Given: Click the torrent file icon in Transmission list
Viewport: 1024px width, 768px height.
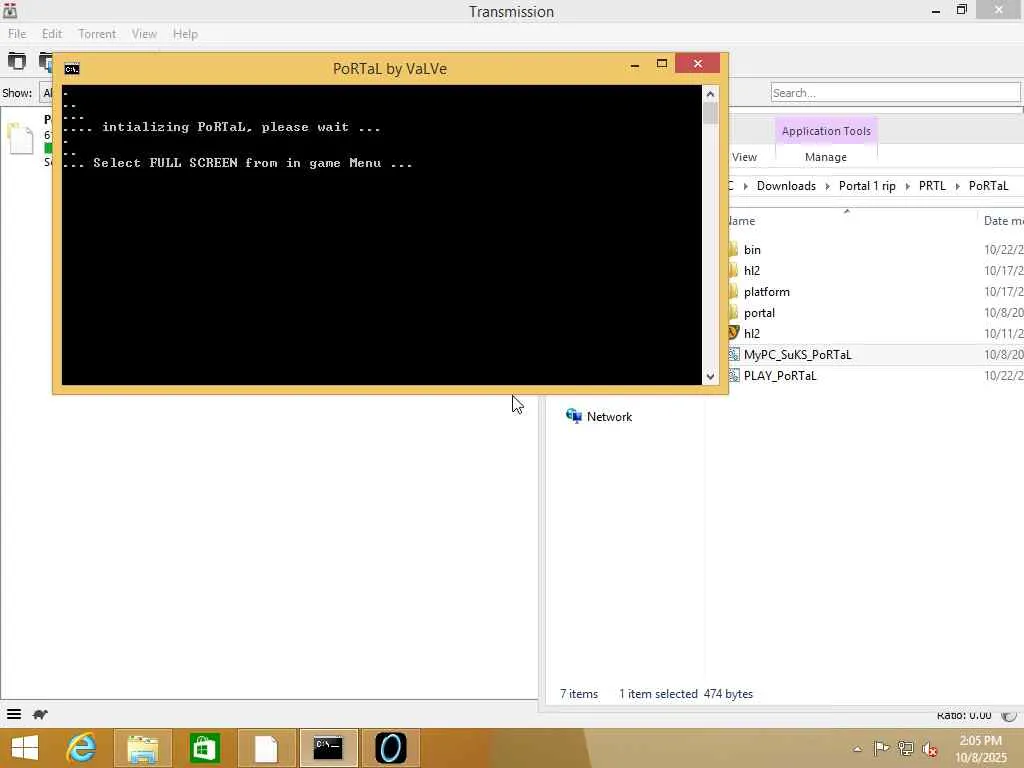Looking at the screenshot, I should (20, 138).
